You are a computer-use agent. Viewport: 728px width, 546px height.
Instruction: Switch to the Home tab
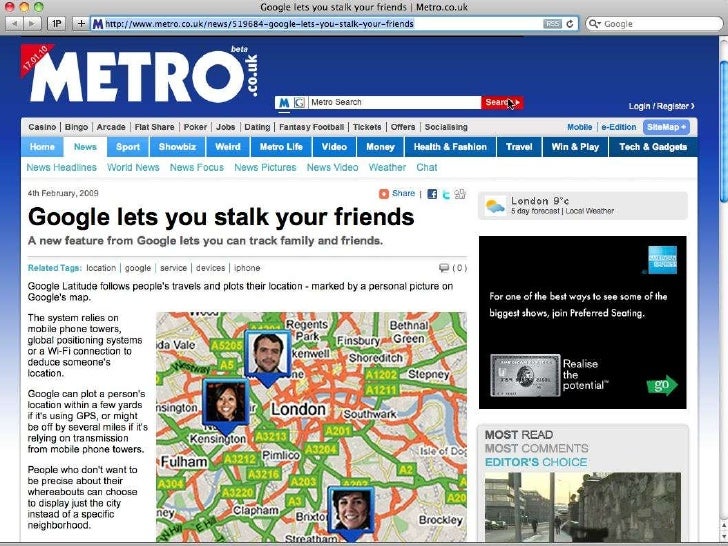click(42, 147)
